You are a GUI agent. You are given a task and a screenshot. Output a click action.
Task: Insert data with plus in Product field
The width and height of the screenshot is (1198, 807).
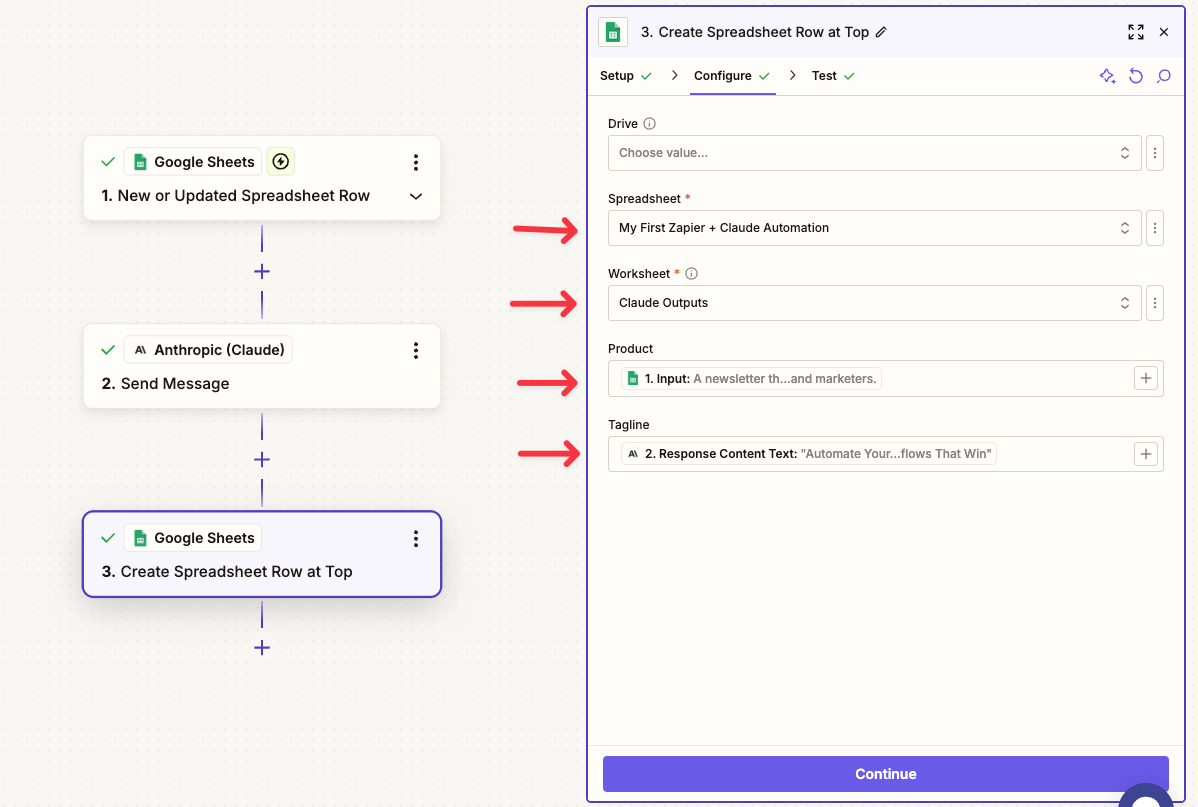(x=1145, y=378)
